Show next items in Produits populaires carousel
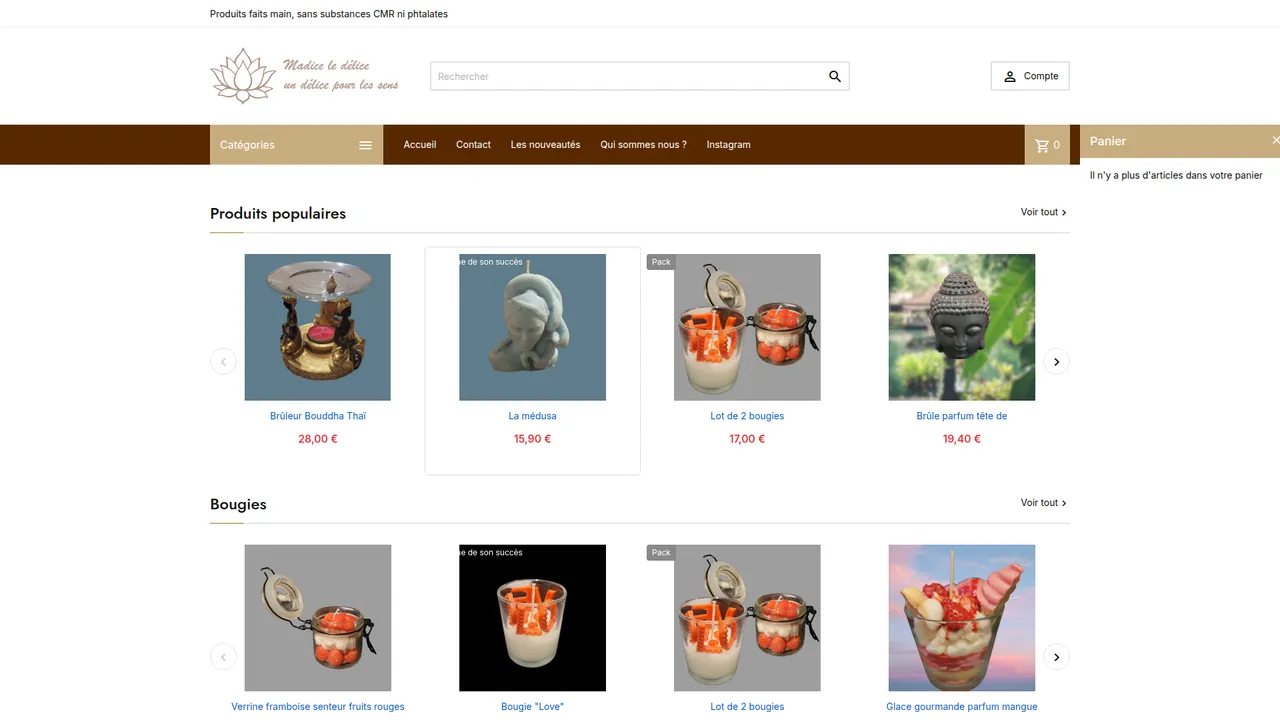1280x720 pixels. (x=1057, y=362)
